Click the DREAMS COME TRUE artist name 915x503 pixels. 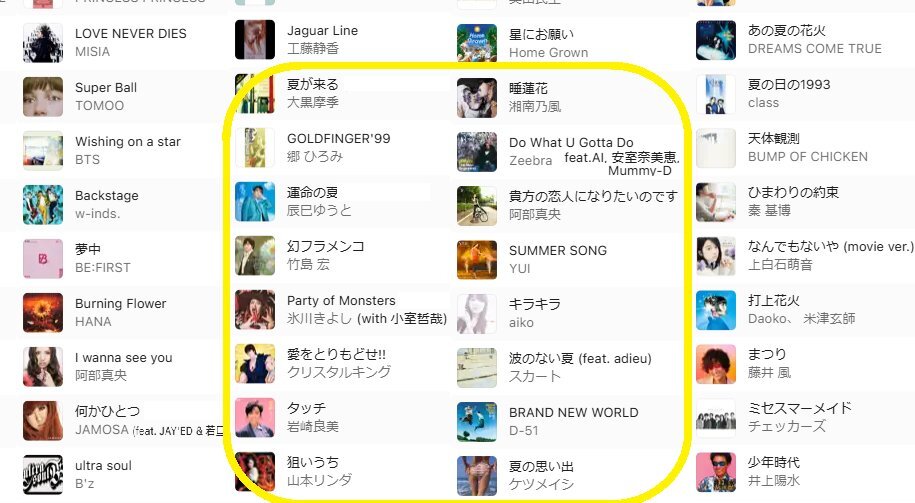pos(815,49)
